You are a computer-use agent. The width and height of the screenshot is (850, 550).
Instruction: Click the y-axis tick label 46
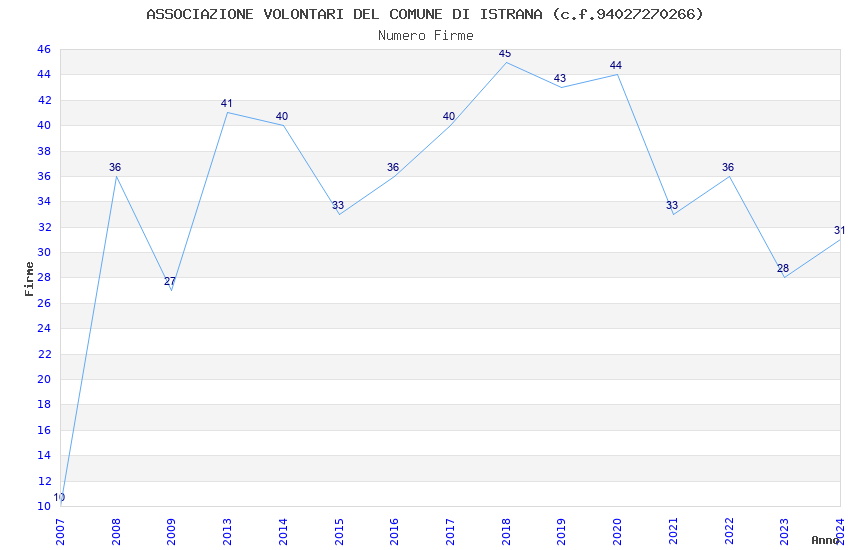44,49
